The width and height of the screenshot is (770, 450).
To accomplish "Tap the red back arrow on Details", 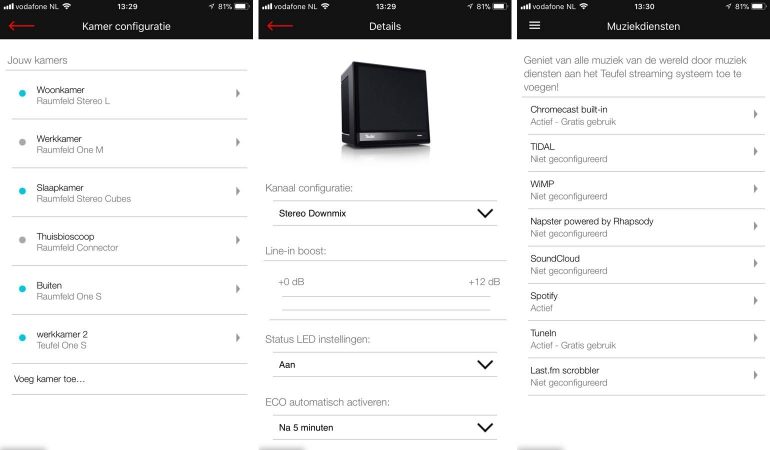I will tap(280, 26).
